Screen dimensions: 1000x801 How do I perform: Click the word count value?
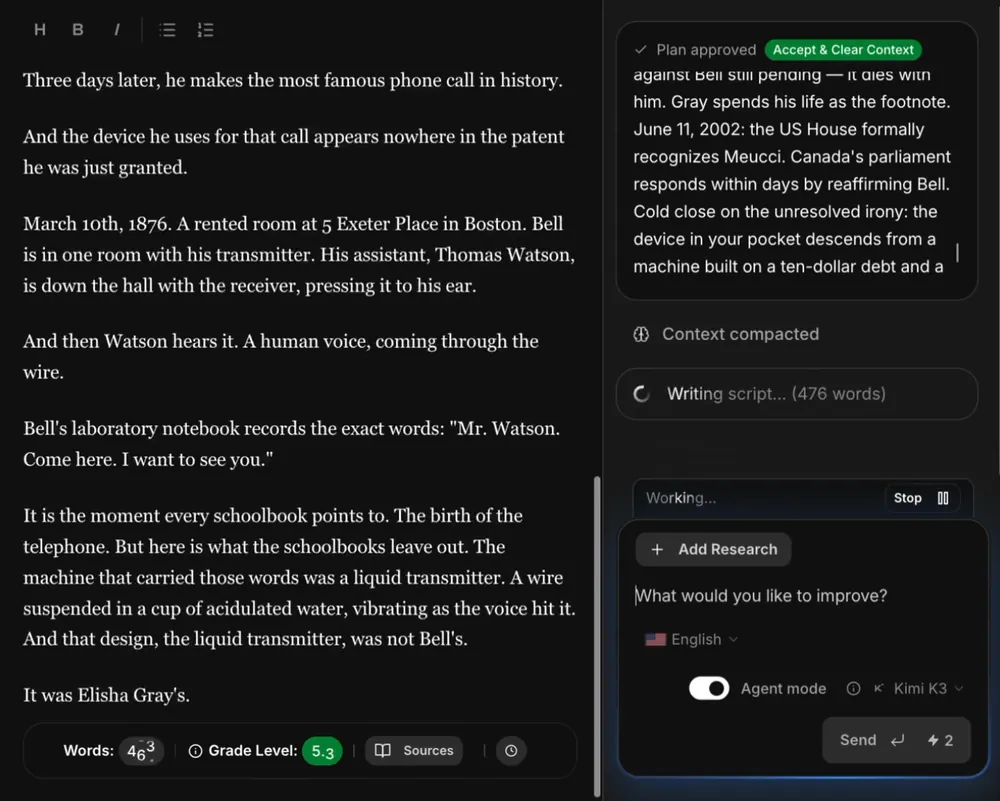tap(141, 751)
